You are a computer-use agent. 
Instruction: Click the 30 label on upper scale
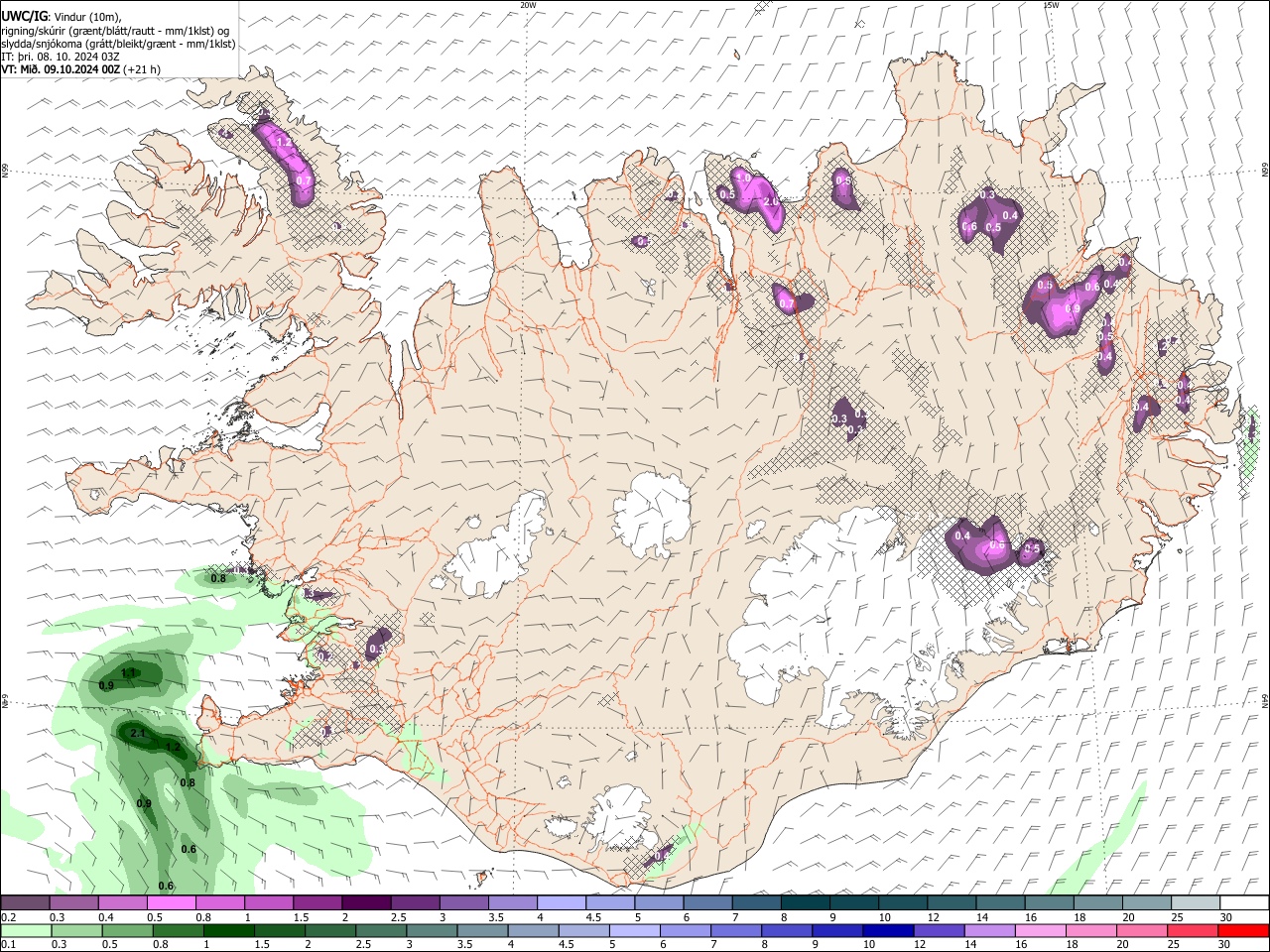(1226, 917)
